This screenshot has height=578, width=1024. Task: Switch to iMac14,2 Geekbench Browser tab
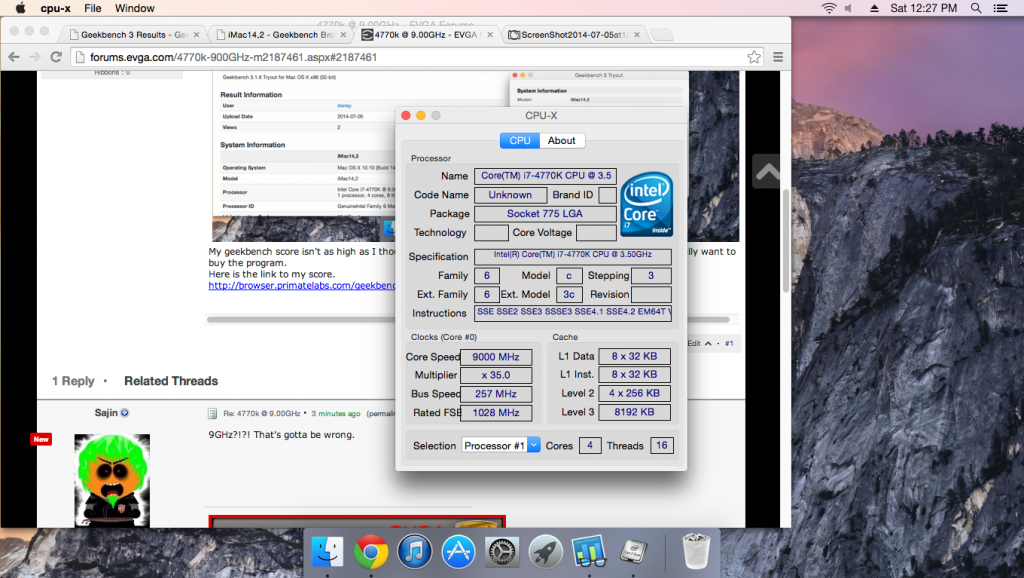280,35
